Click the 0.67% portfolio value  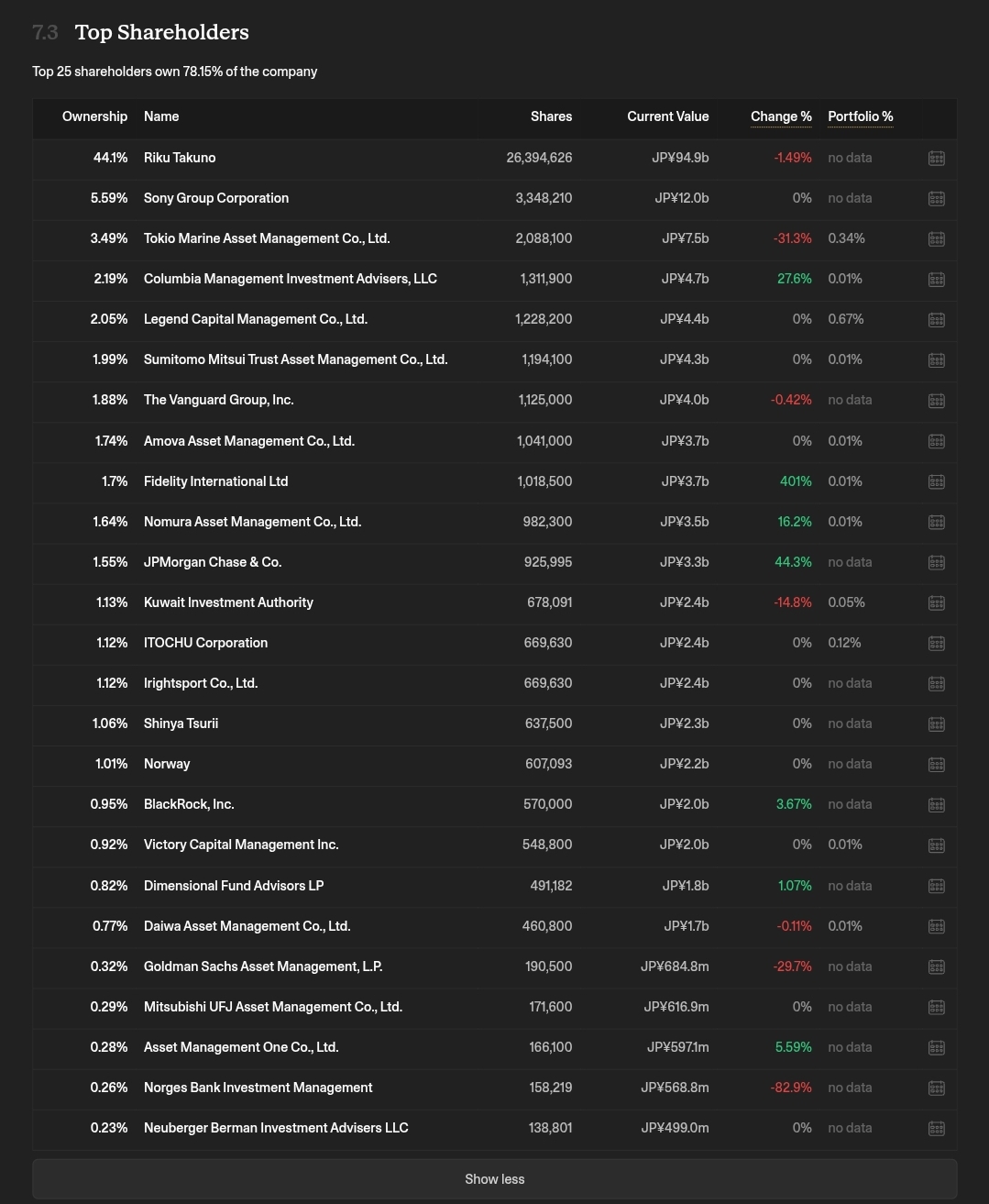click(845, 319)
